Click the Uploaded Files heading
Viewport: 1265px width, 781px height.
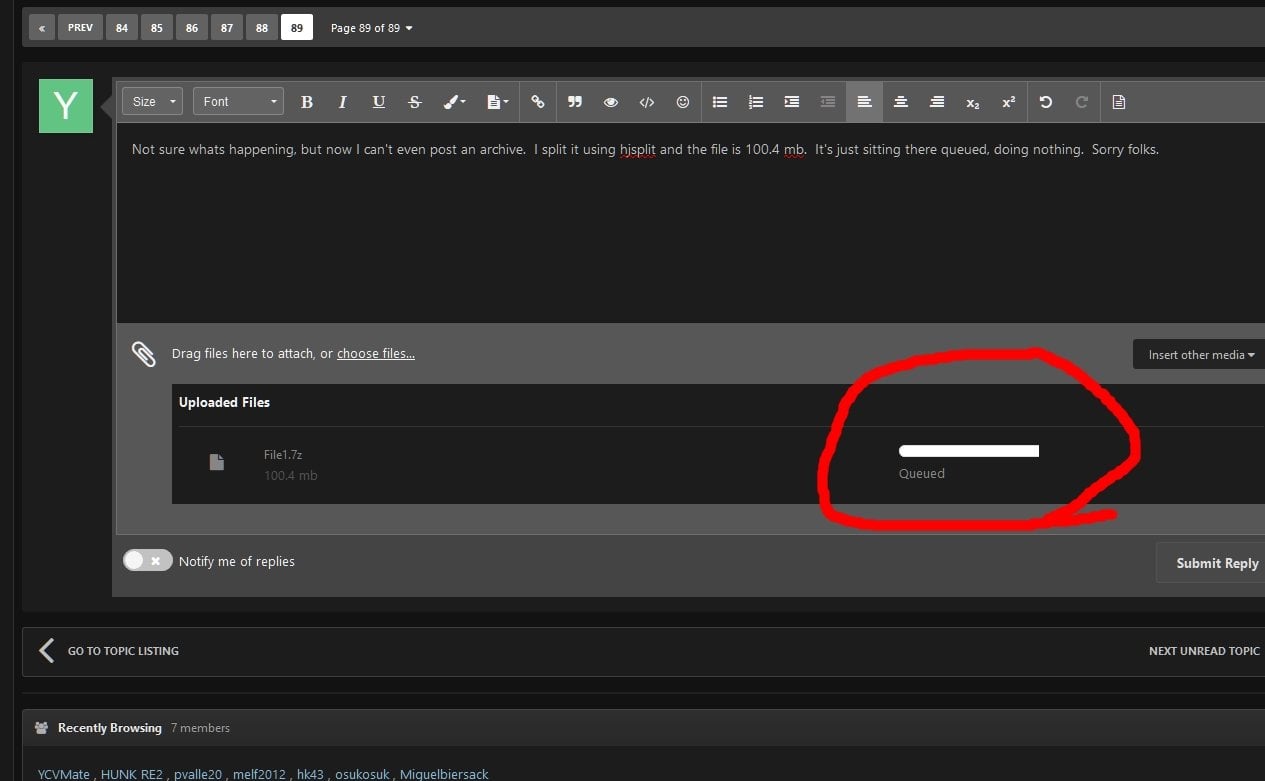(x=224, y=402)
